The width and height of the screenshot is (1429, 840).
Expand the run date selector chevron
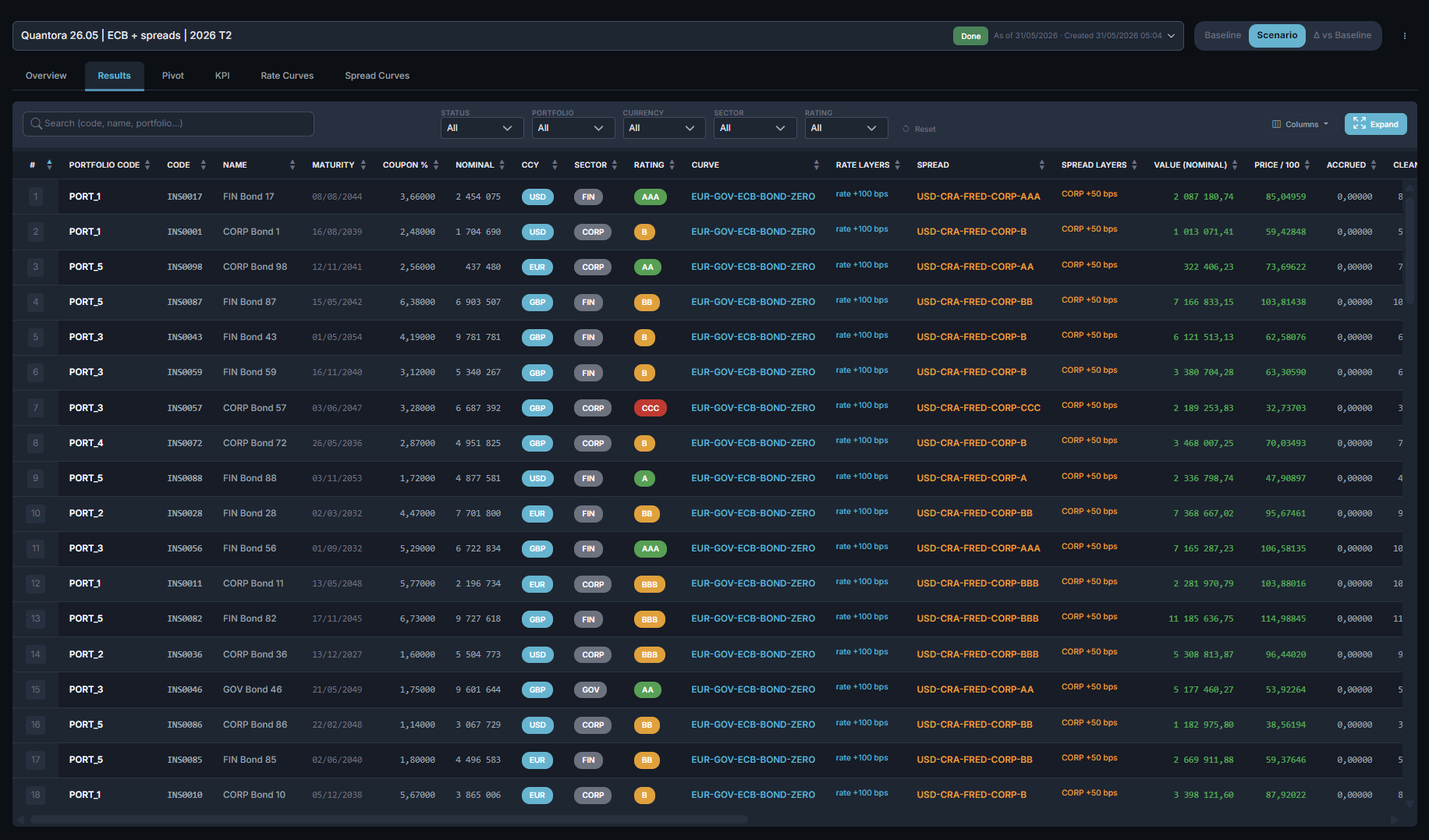point(1172,36)
